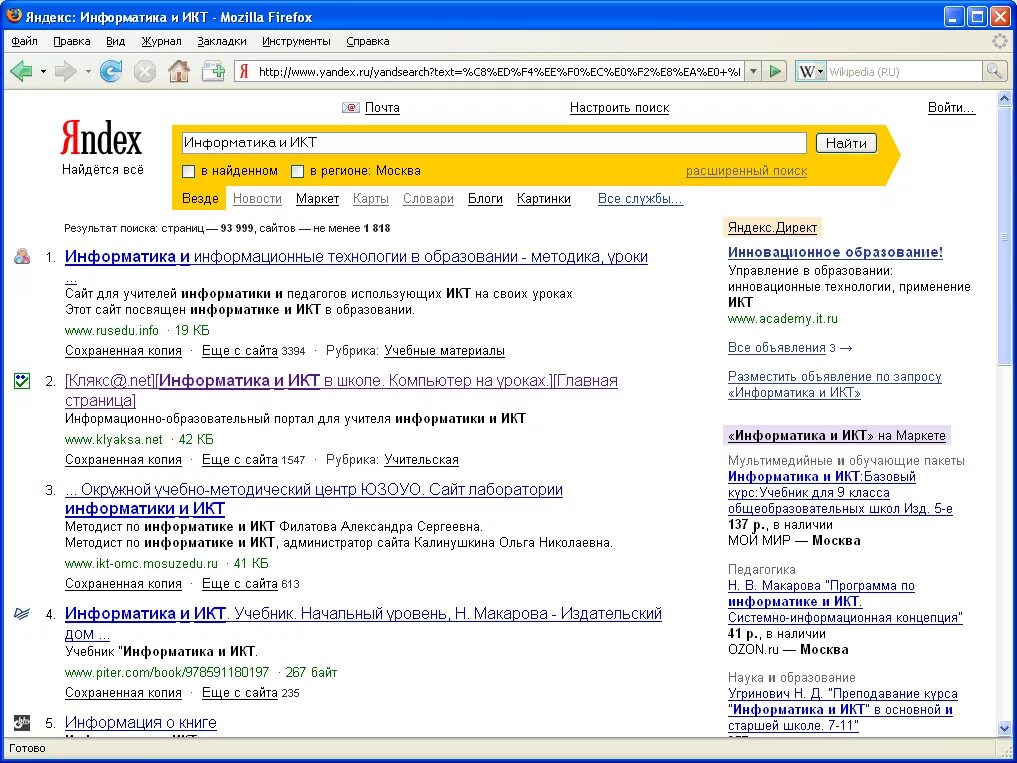Switch to the Карты tab
The width and height of the screenshot is (1017, 763).
[370, 199]
